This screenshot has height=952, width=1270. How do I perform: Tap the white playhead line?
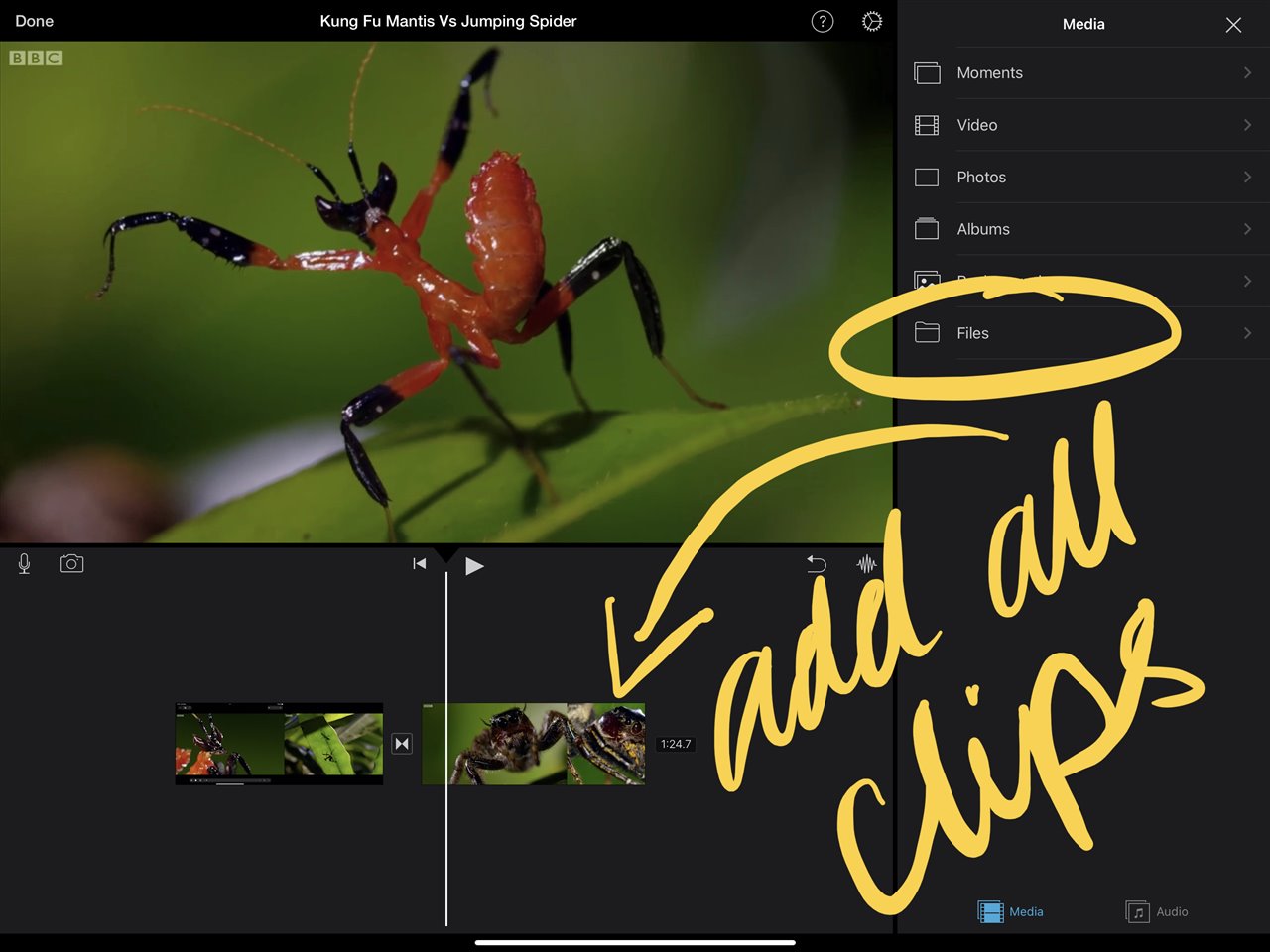[446, 749]
